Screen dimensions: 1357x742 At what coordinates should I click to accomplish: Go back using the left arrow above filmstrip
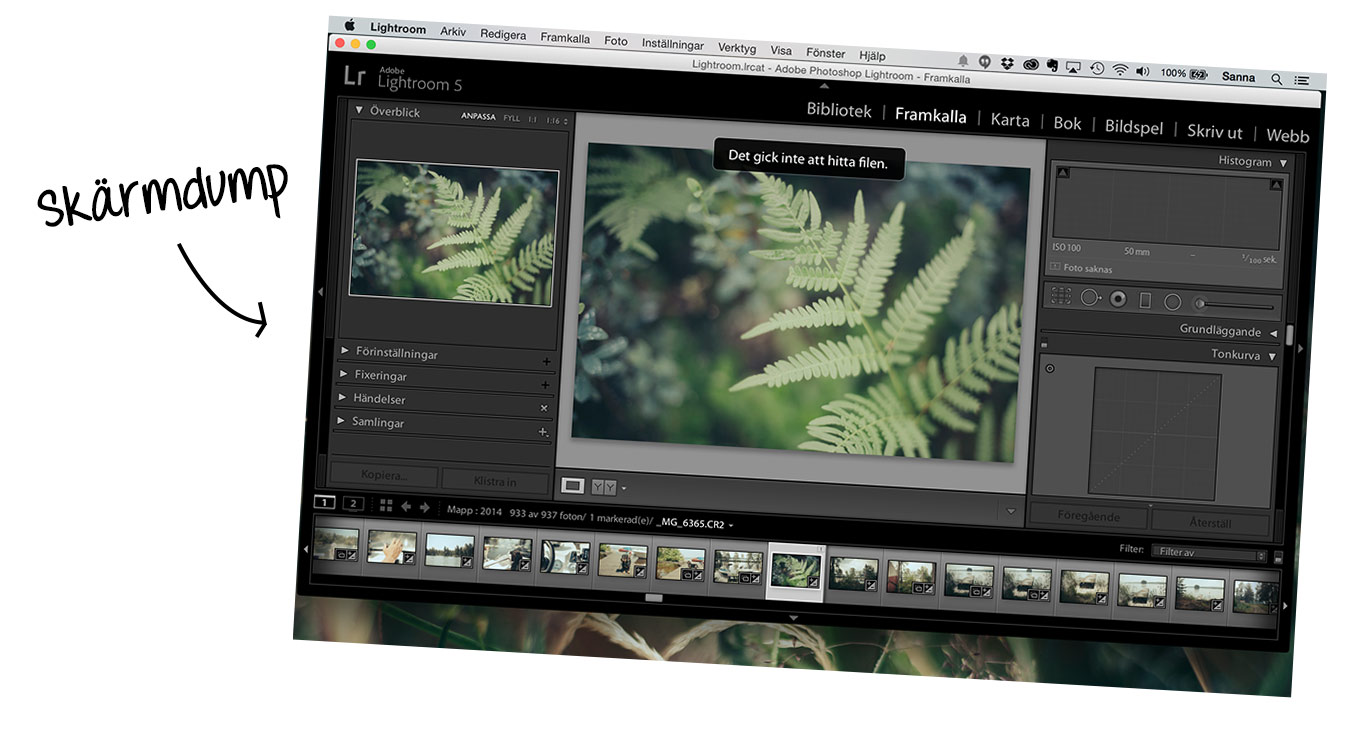point(406,507)
